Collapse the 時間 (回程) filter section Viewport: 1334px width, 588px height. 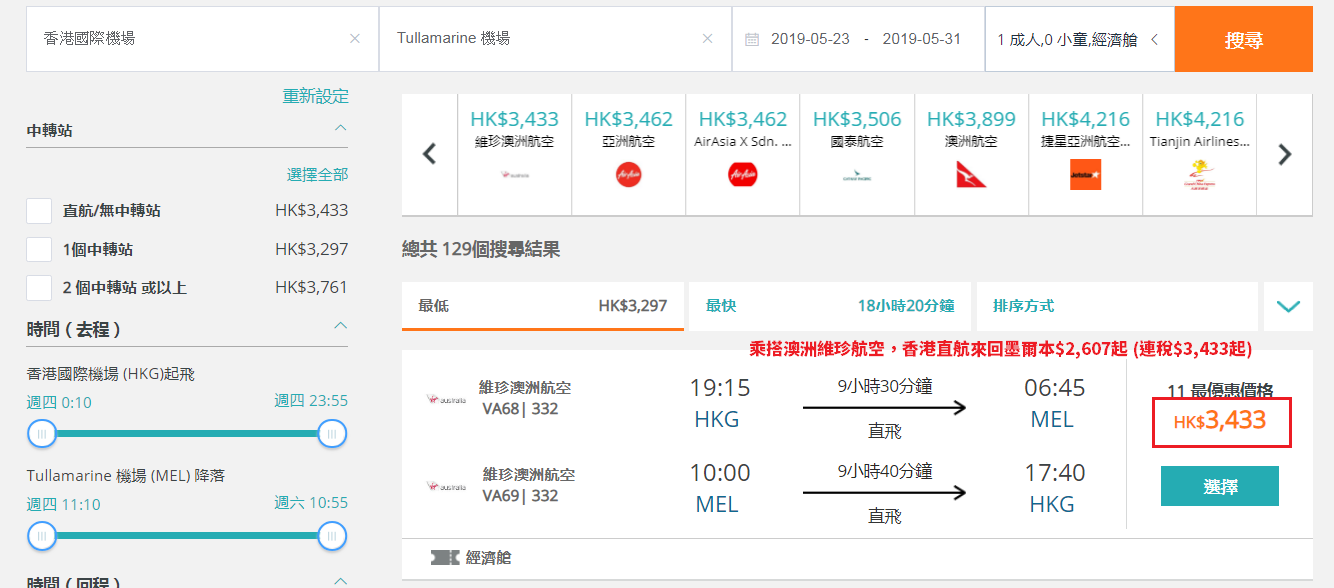340,581
